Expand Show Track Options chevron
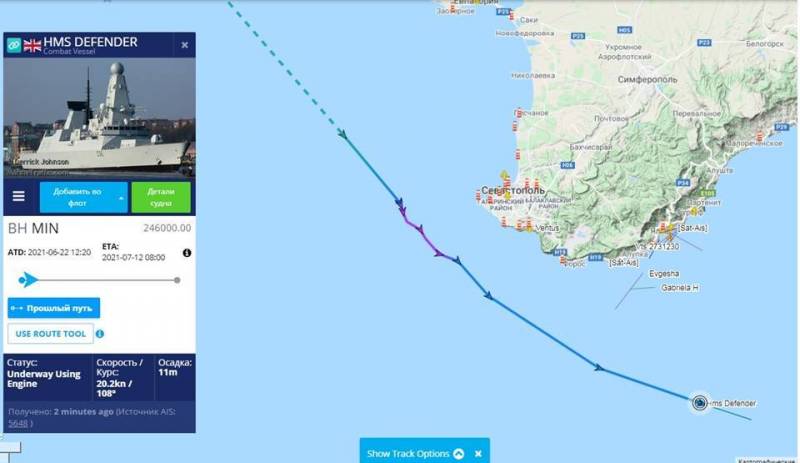800x463 pixels. [458, 453]
